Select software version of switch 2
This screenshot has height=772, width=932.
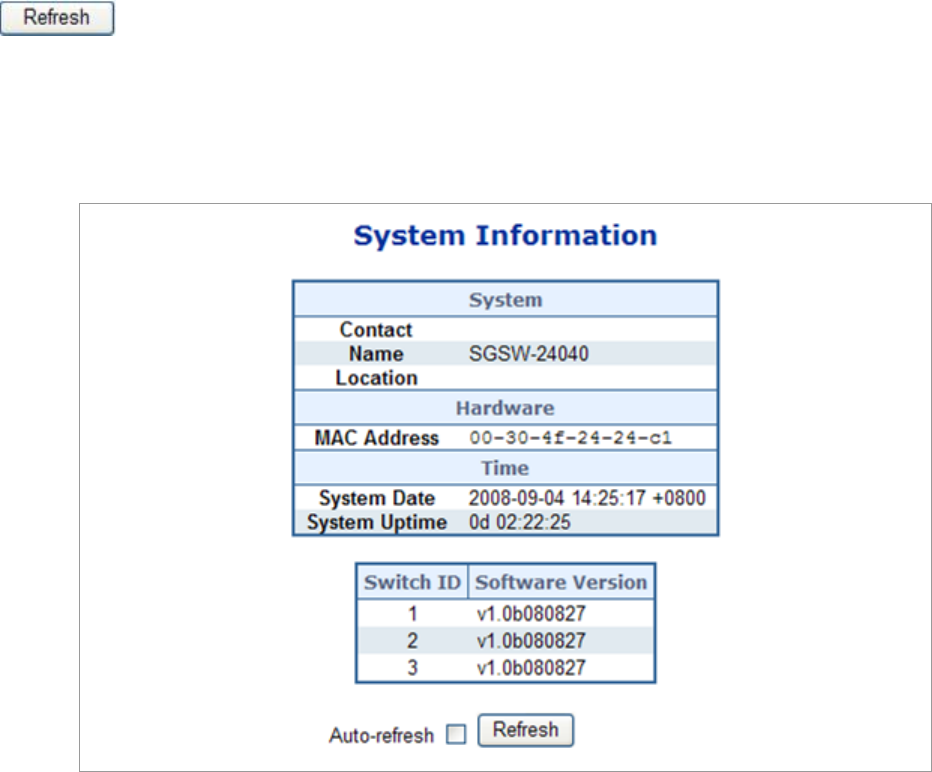click(531, 641)
